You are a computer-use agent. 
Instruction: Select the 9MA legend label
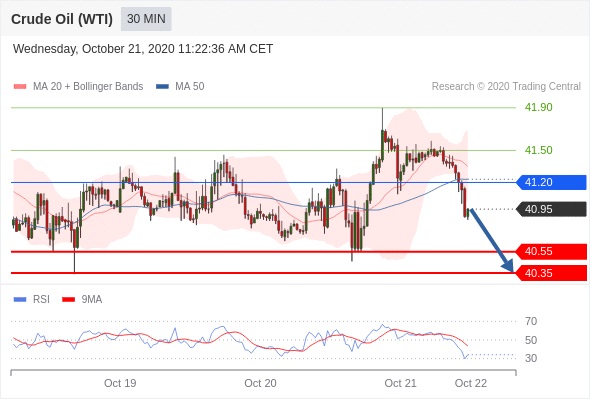92,300
